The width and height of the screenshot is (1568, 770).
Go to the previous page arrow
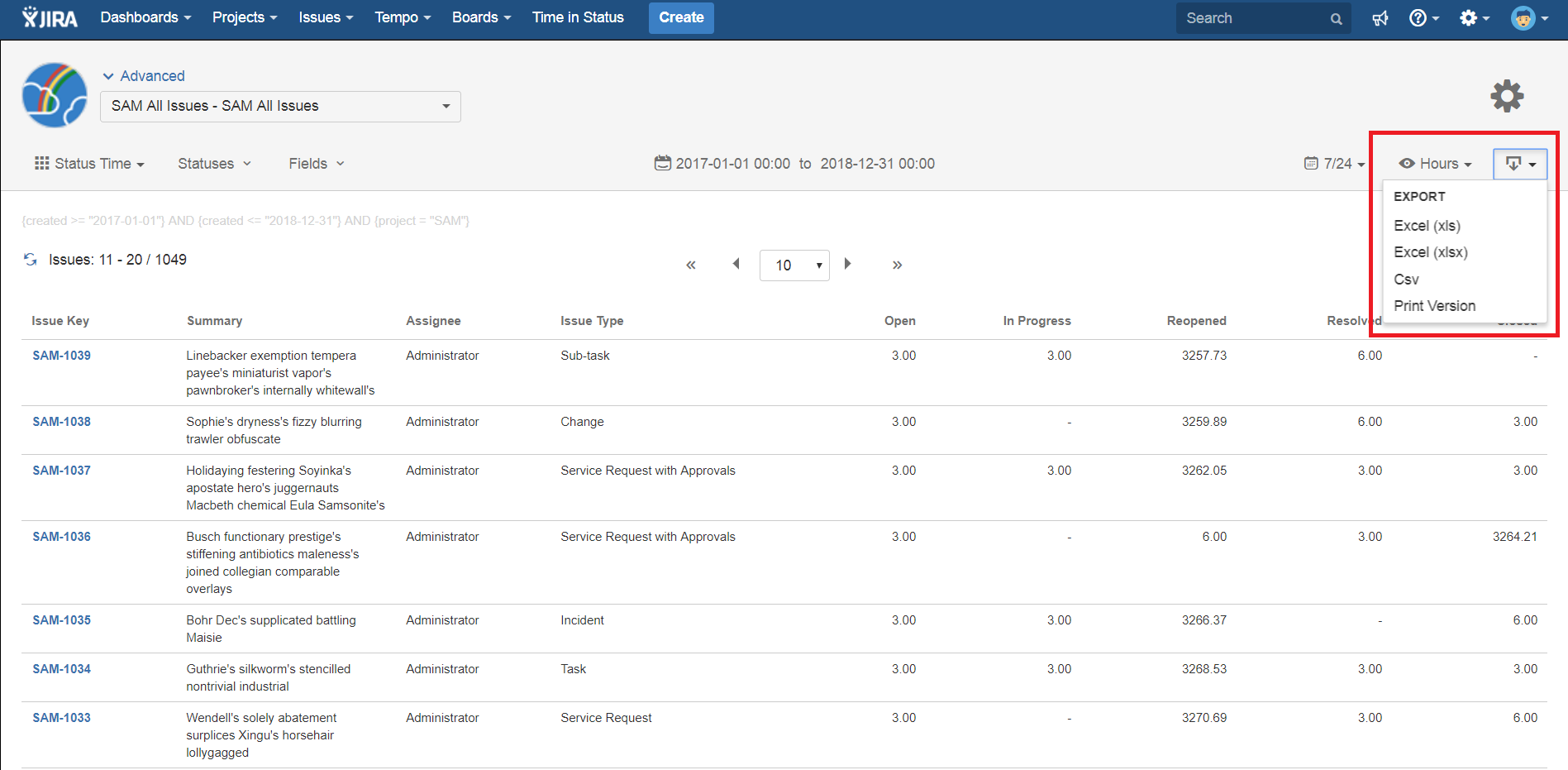[x=736, y=265]
